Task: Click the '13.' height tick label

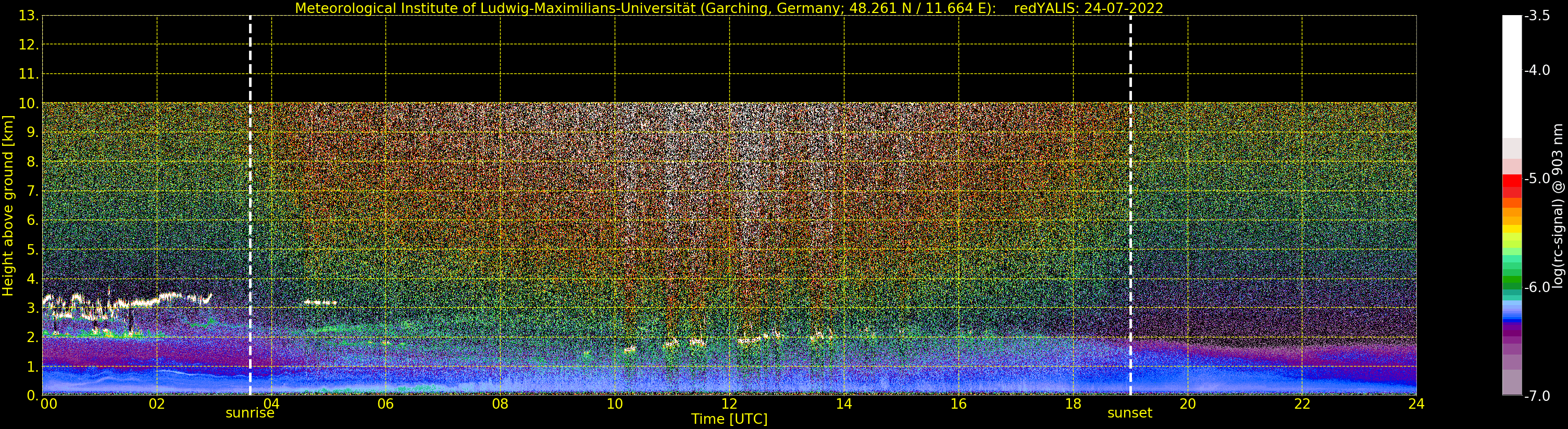Action: 29,16
